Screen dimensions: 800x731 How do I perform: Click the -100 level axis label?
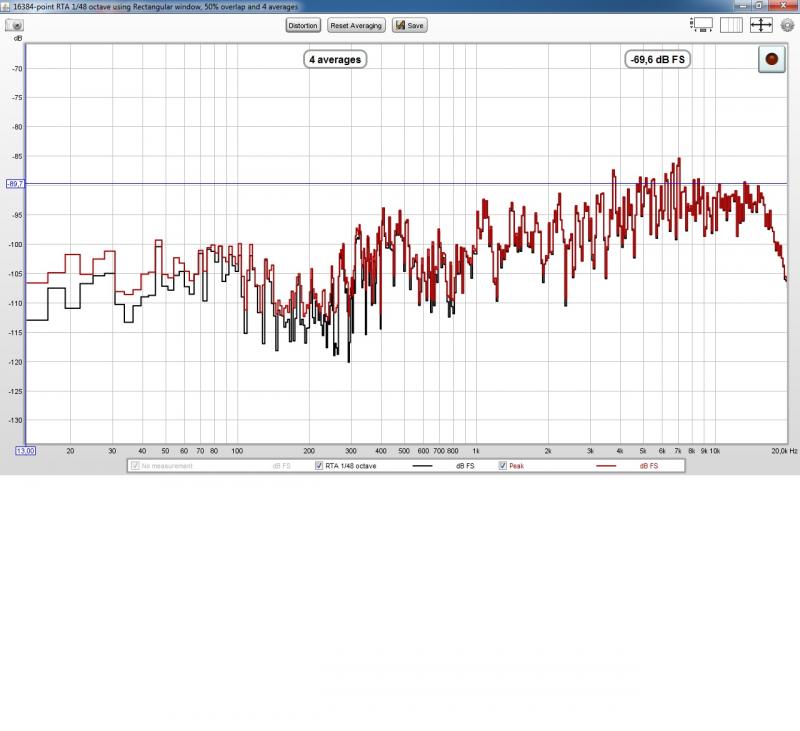[16, 244]
